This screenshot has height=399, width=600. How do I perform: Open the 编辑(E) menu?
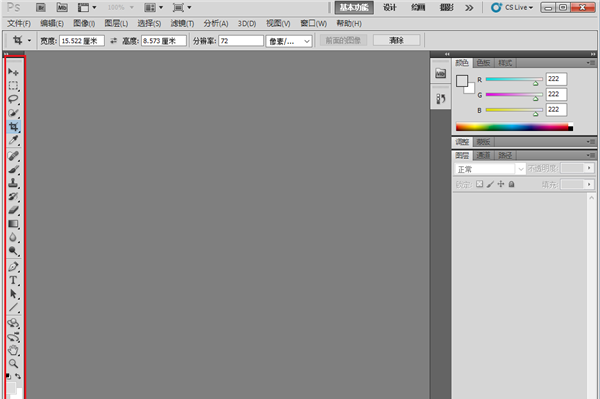pos(52,23)
